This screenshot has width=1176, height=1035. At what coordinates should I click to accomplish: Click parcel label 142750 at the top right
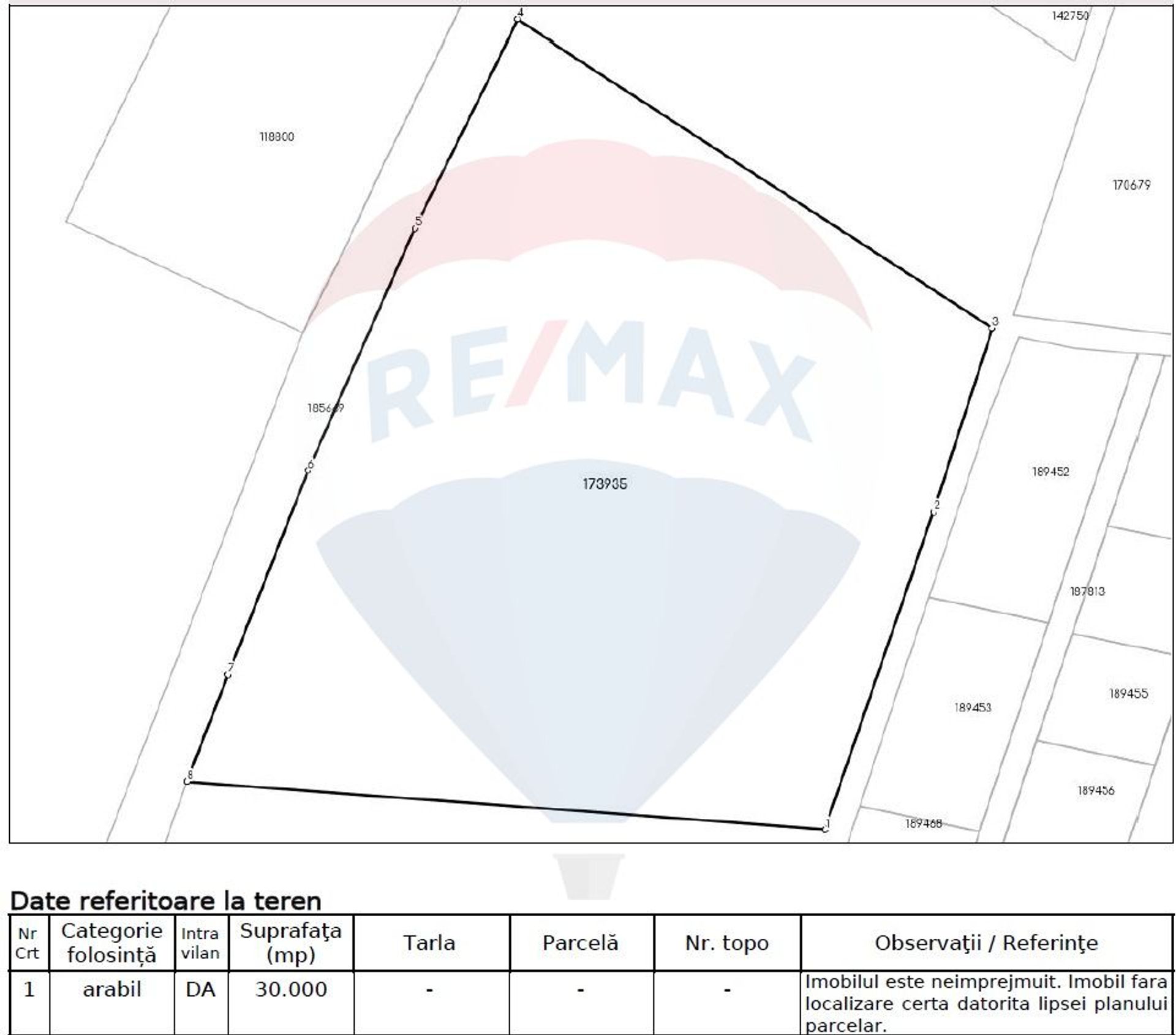tap(1070, 16)
